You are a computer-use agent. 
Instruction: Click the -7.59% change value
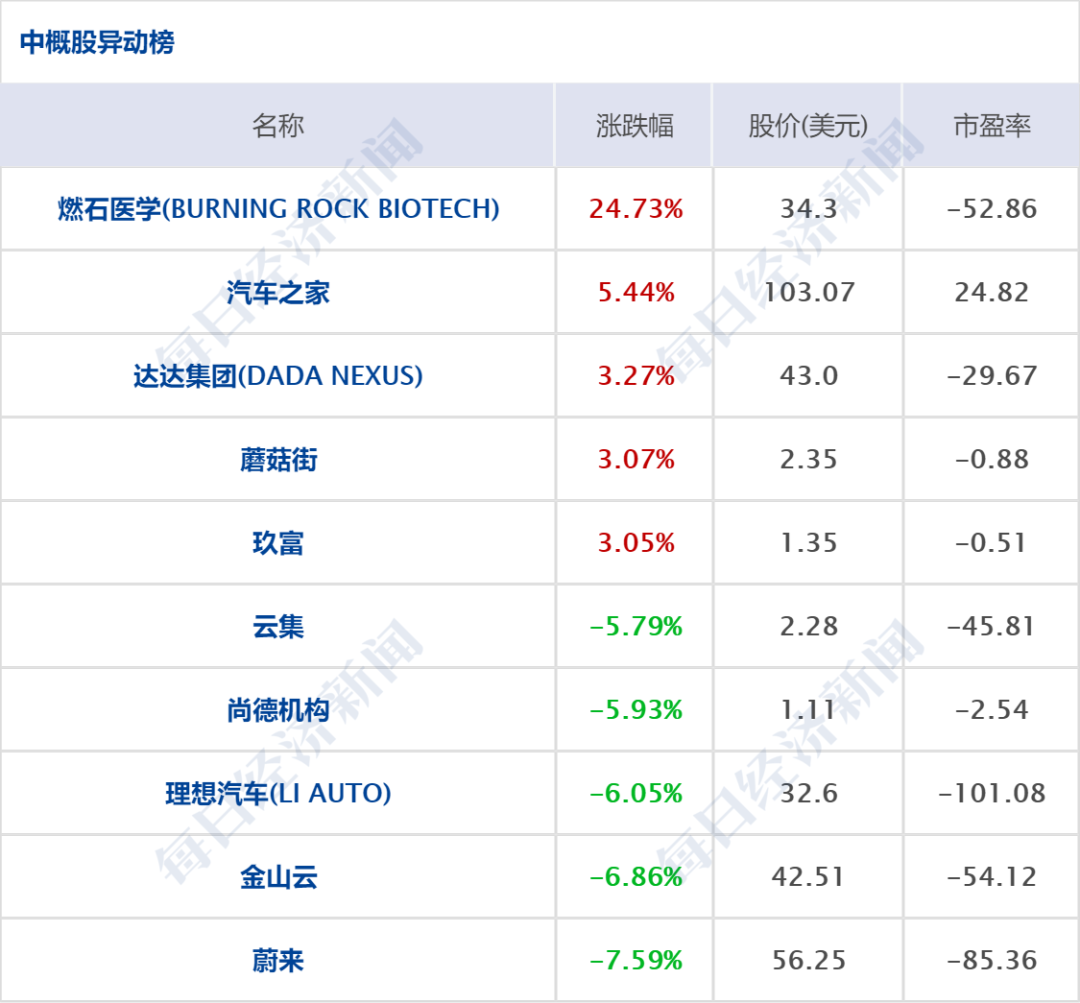(x=636, y=961)
